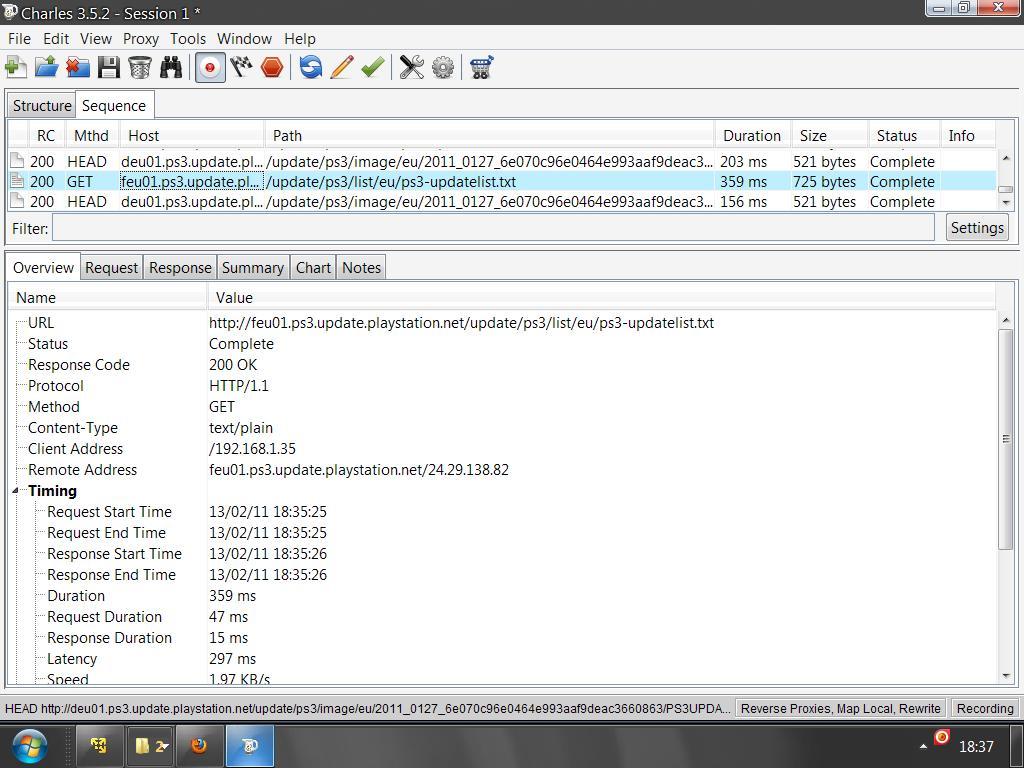Open a saved session via folder icon
The height and width of the screenshot is (768, 1024).
click(x=46, y=67)
